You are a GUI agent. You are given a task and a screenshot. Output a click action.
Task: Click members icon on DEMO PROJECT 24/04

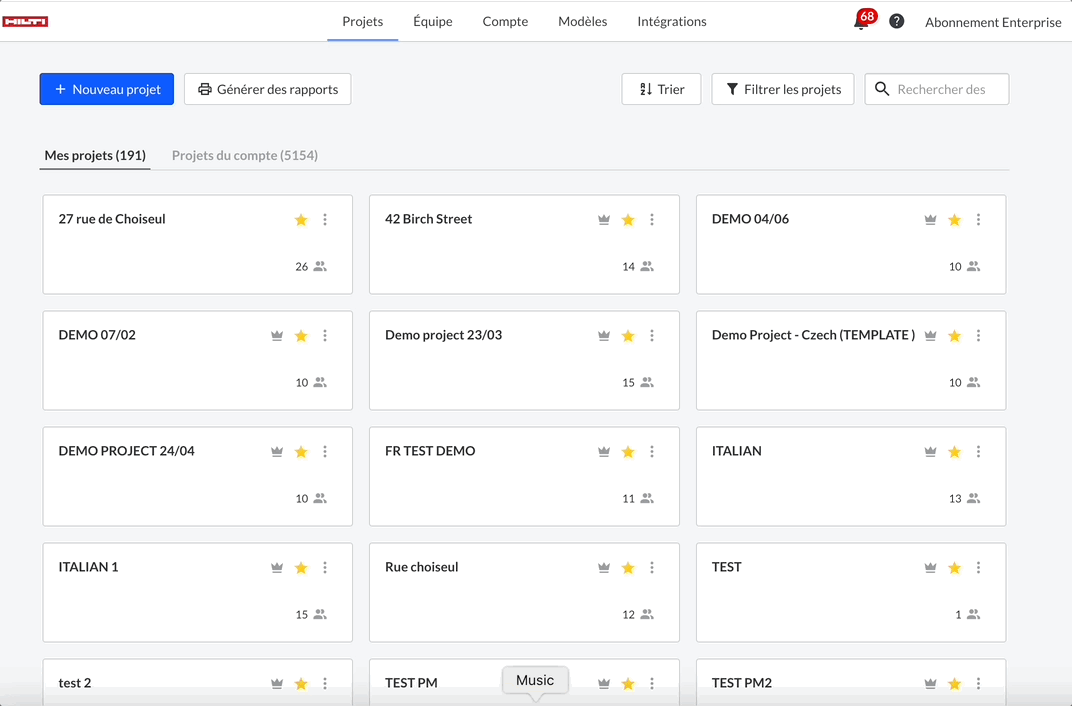point(320,499)
